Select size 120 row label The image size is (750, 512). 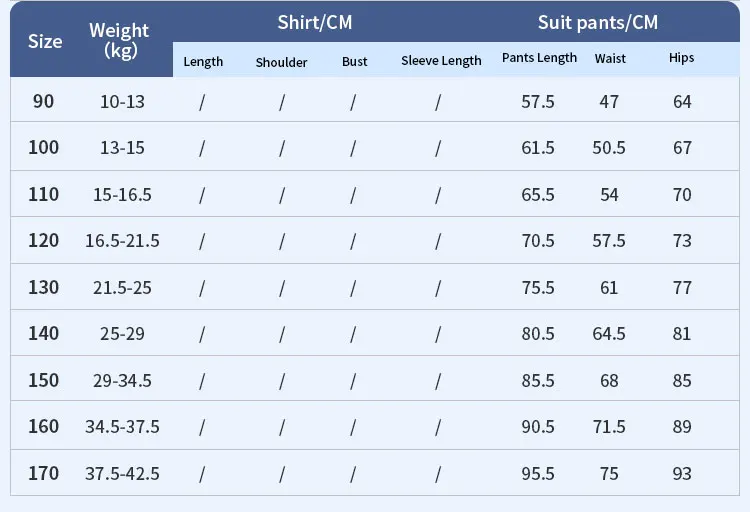pyautogui.click(x=44, y=240)
